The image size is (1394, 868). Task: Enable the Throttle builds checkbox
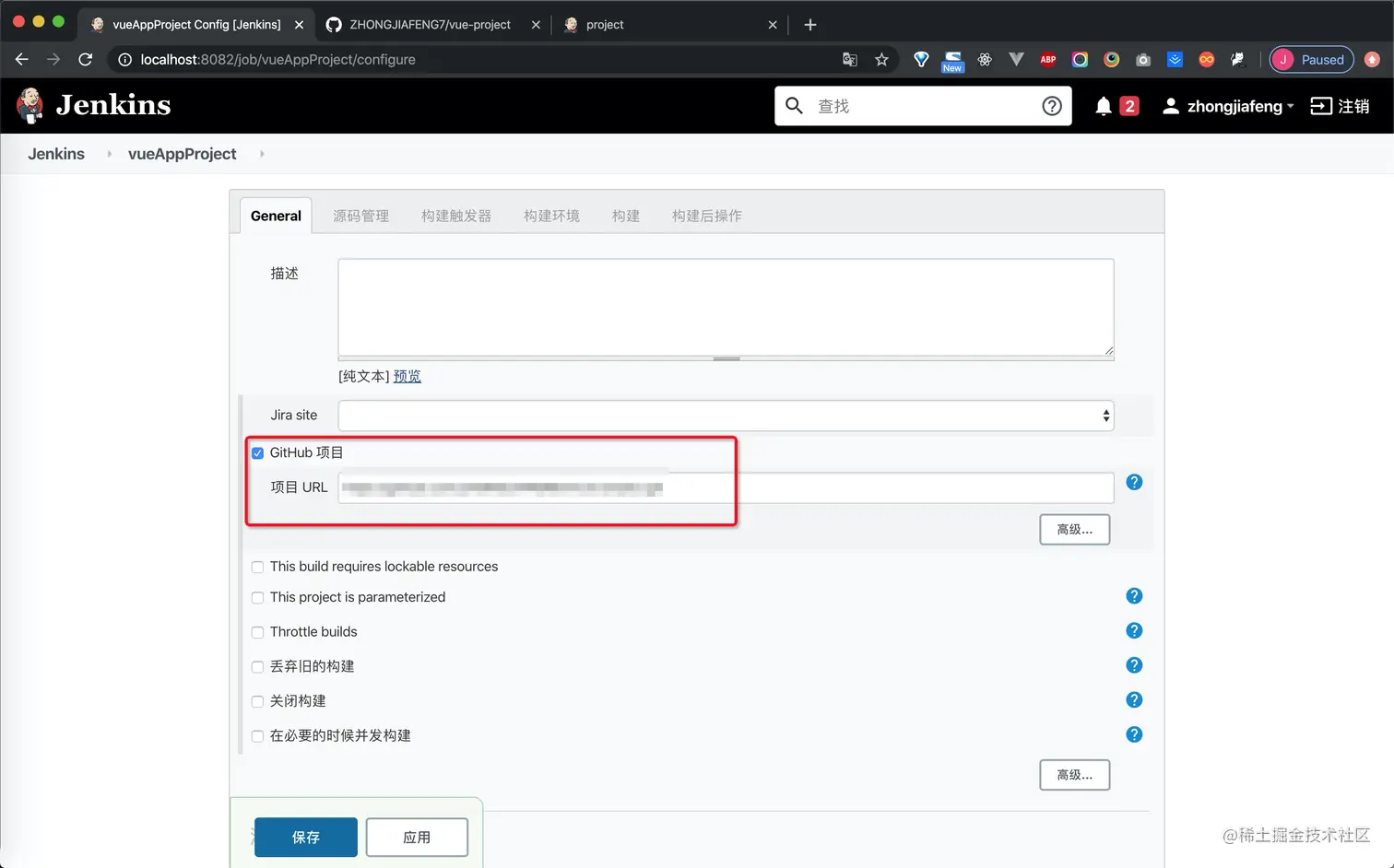pos(258,632)
